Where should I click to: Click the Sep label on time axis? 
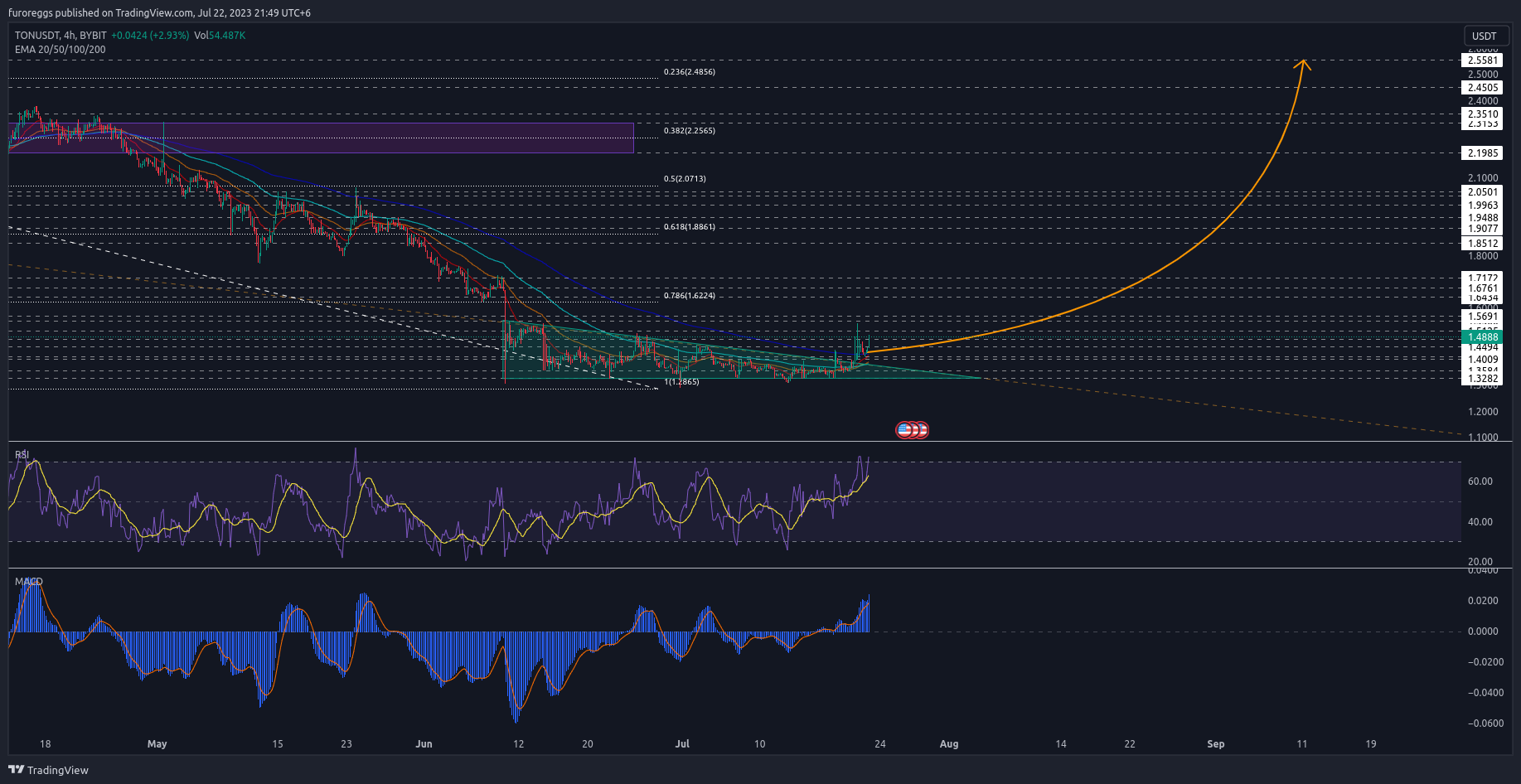tap(1216, 744)
